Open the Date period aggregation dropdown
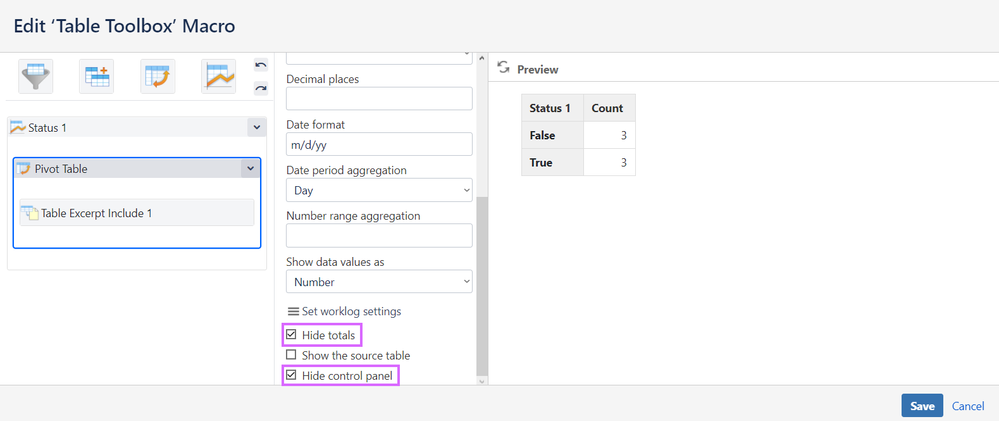This screenshot has width=999, height=421. [x=379, y=190]
